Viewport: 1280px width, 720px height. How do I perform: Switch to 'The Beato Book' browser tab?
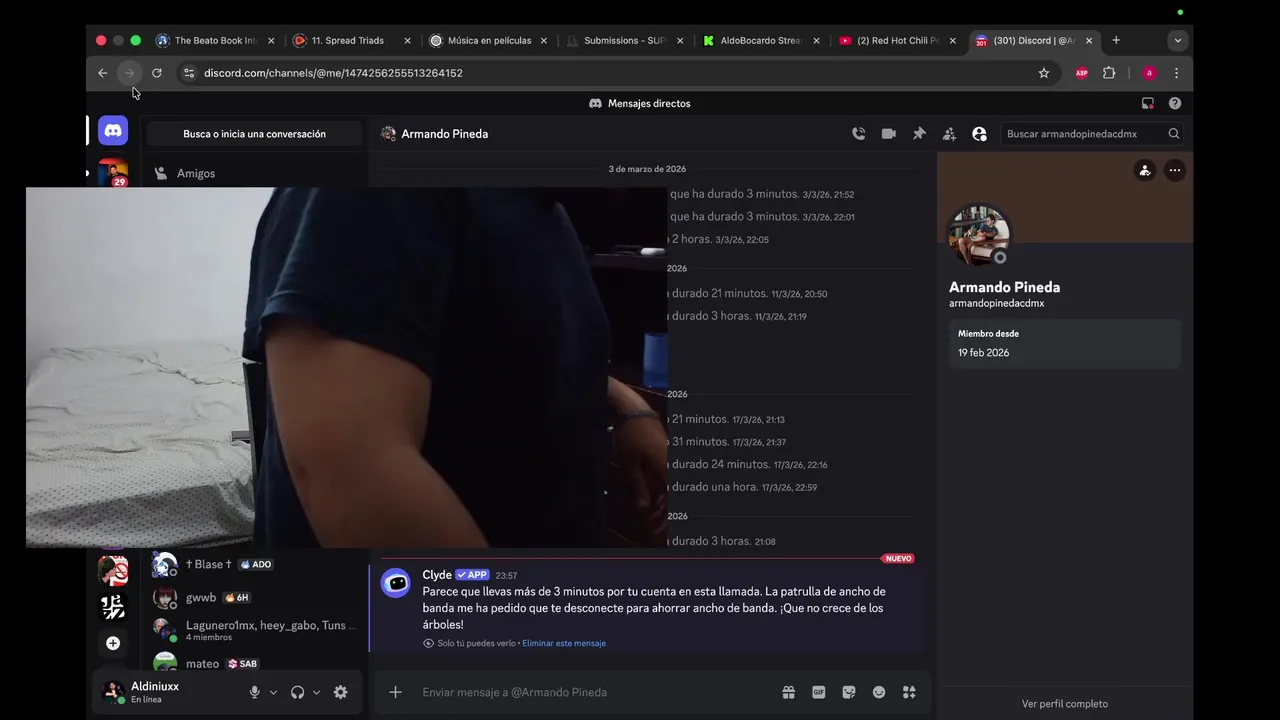(216, 41)
